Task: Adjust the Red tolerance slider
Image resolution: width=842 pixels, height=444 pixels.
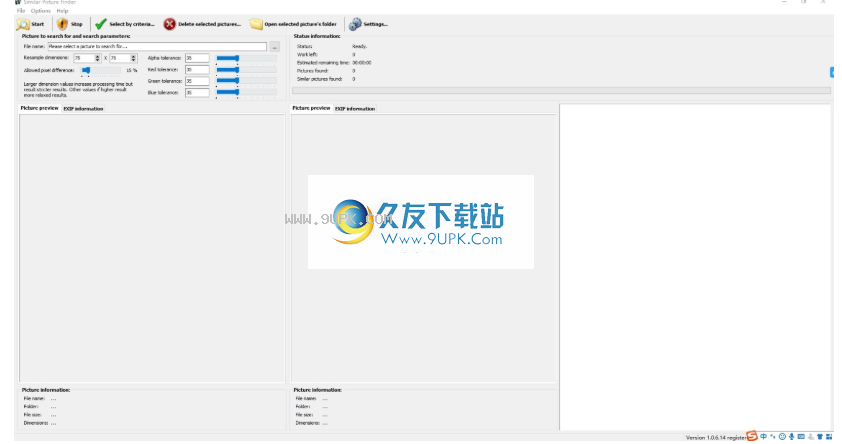Action: tap(246, 70)
